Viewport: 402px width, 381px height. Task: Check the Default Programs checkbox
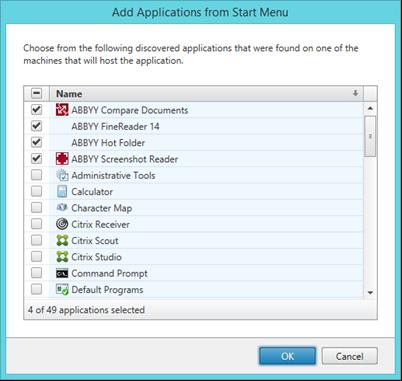click(x=36, y=289)
